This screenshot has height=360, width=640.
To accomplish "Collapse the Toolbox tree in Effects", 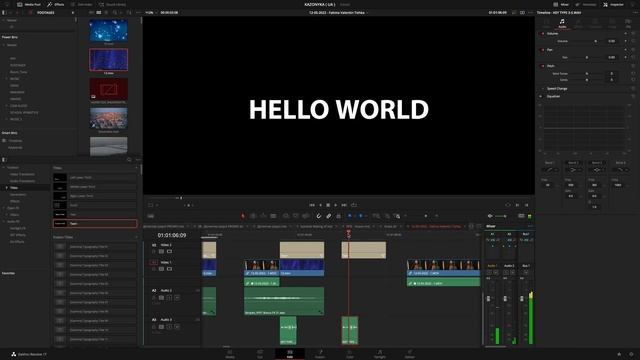I will (4, 167).
